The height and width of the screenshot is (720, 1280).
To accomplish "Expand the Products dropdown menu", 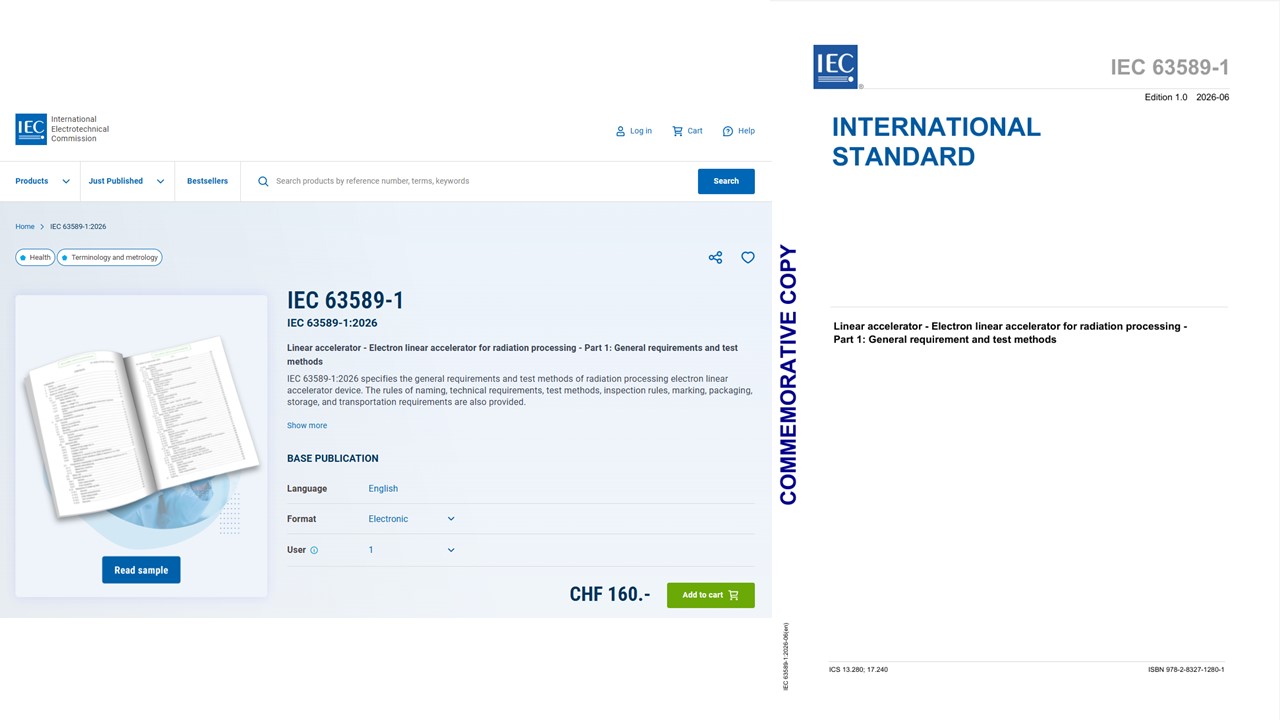I will coord(42,181).
